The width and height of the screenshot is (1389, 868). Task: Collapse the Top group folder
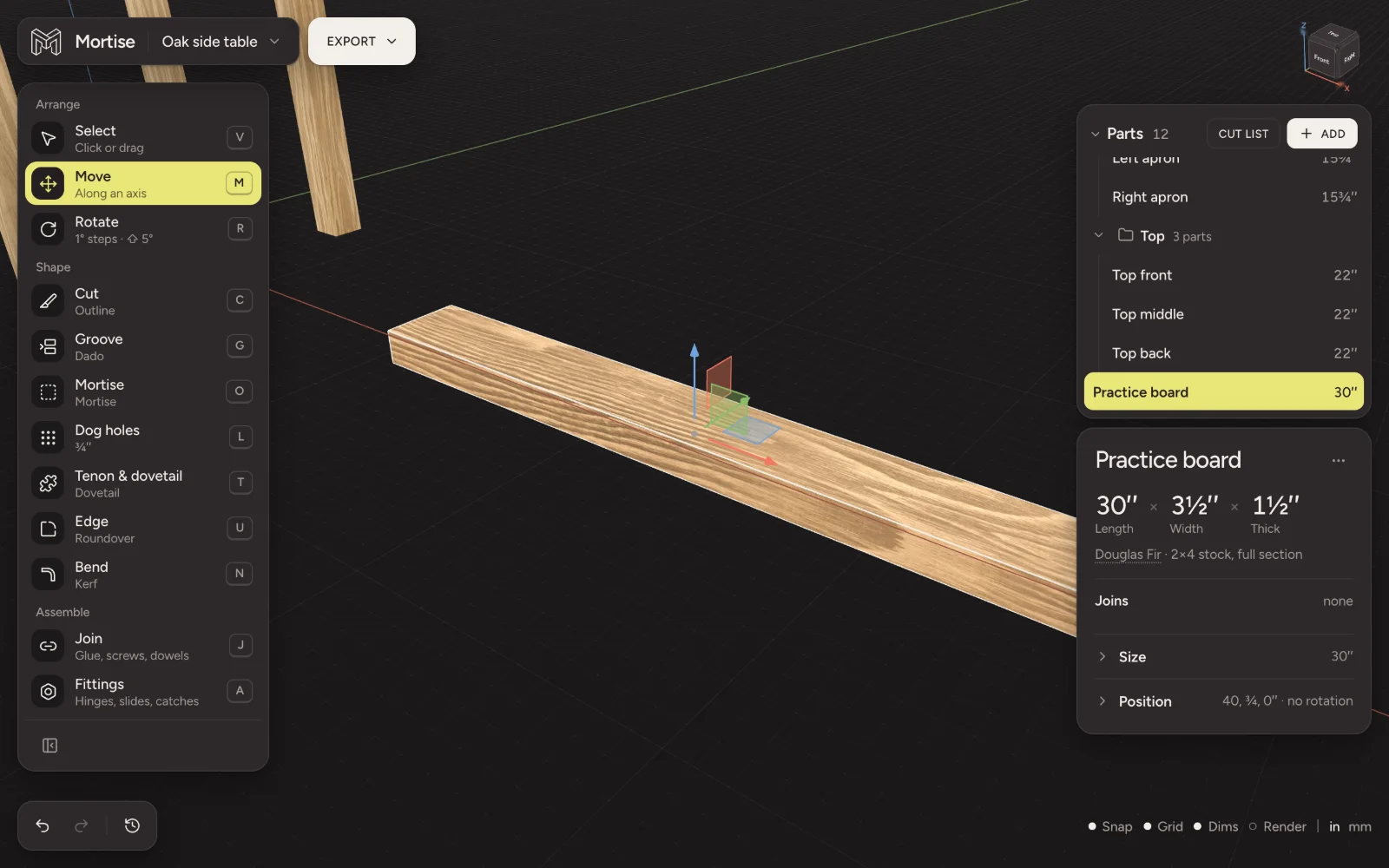[1098, 235]
